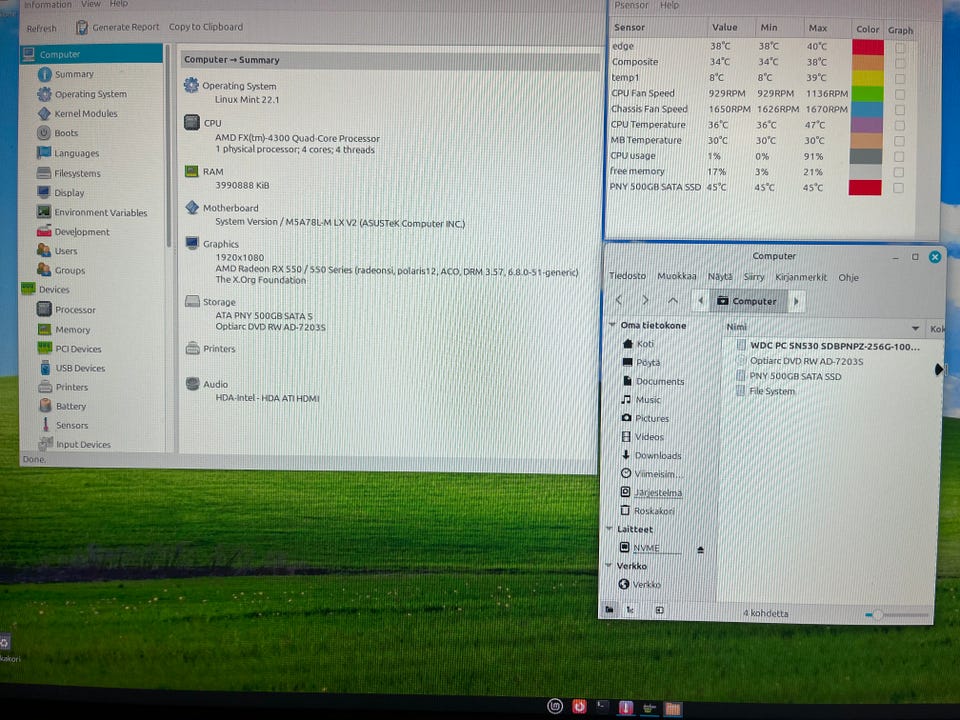Select PCI Devices entry
The image size is (960, 720).
point(78,349)
